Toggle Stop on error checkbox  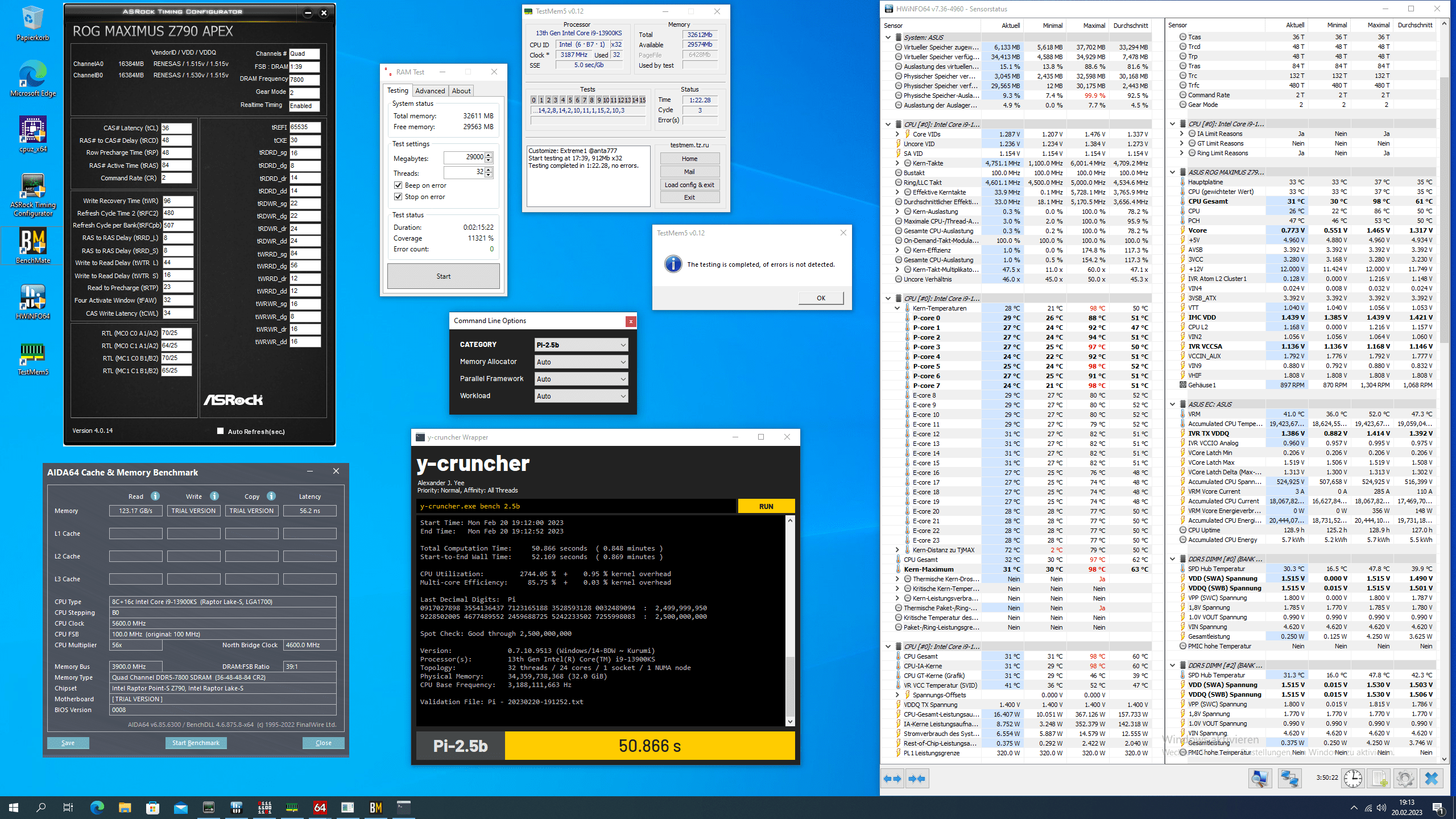(398, 197)
